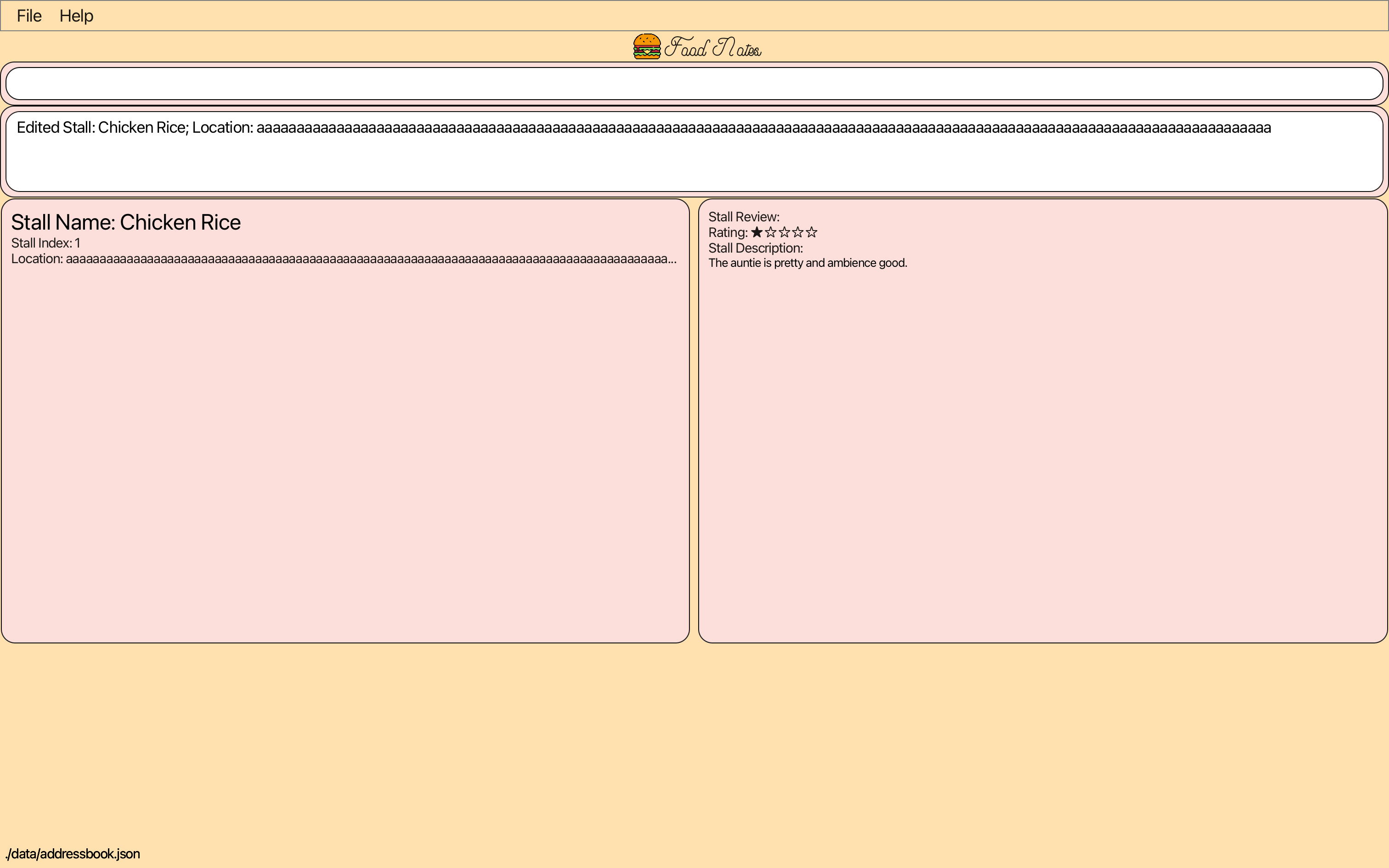Click the fourth empty rating star
The width and height of the screenshot is (1389, 868).
798,232
